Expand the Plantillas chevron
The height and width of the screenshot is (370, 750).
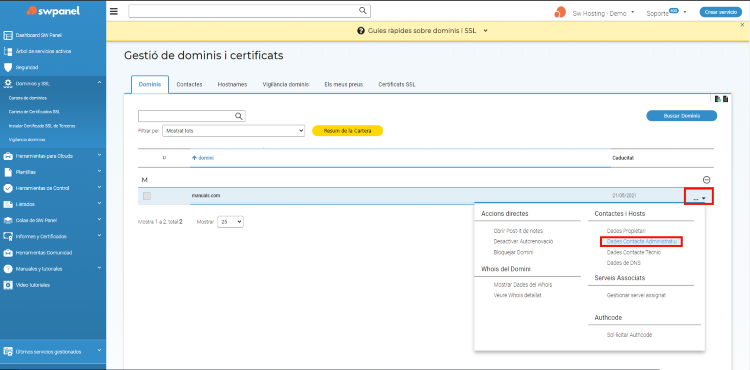(99, 172)
